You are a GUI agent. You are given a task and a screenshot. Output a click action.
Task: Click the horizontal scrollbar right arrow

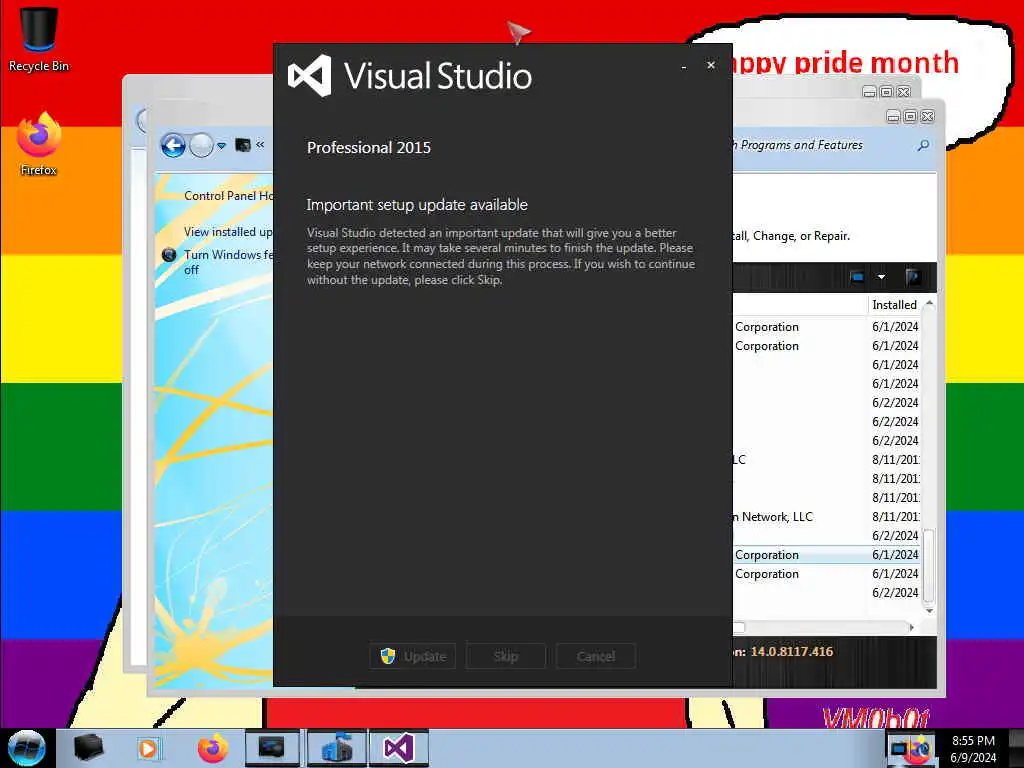click(911, 628)
